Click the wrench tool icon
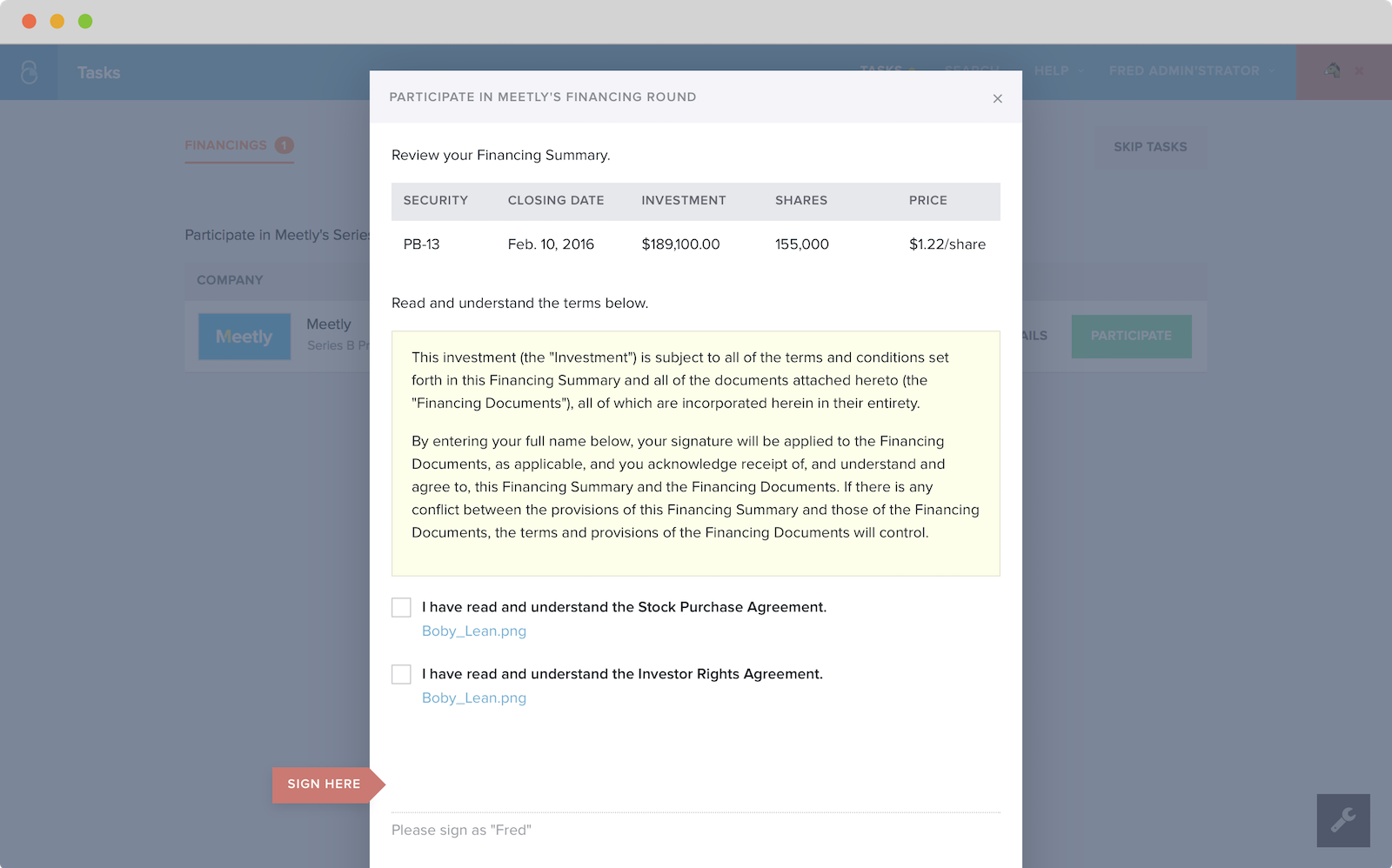Screen dimensions: 1392x868 click(x=1342, y=820)
